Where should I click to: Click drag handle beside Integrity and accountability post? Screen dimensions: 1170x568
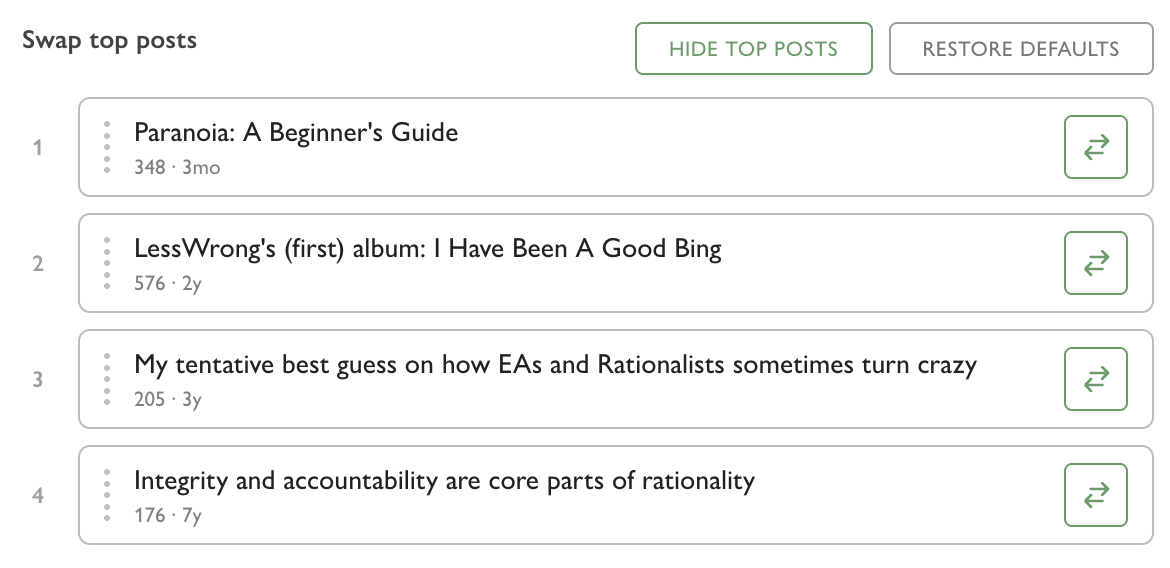point(107,495)
